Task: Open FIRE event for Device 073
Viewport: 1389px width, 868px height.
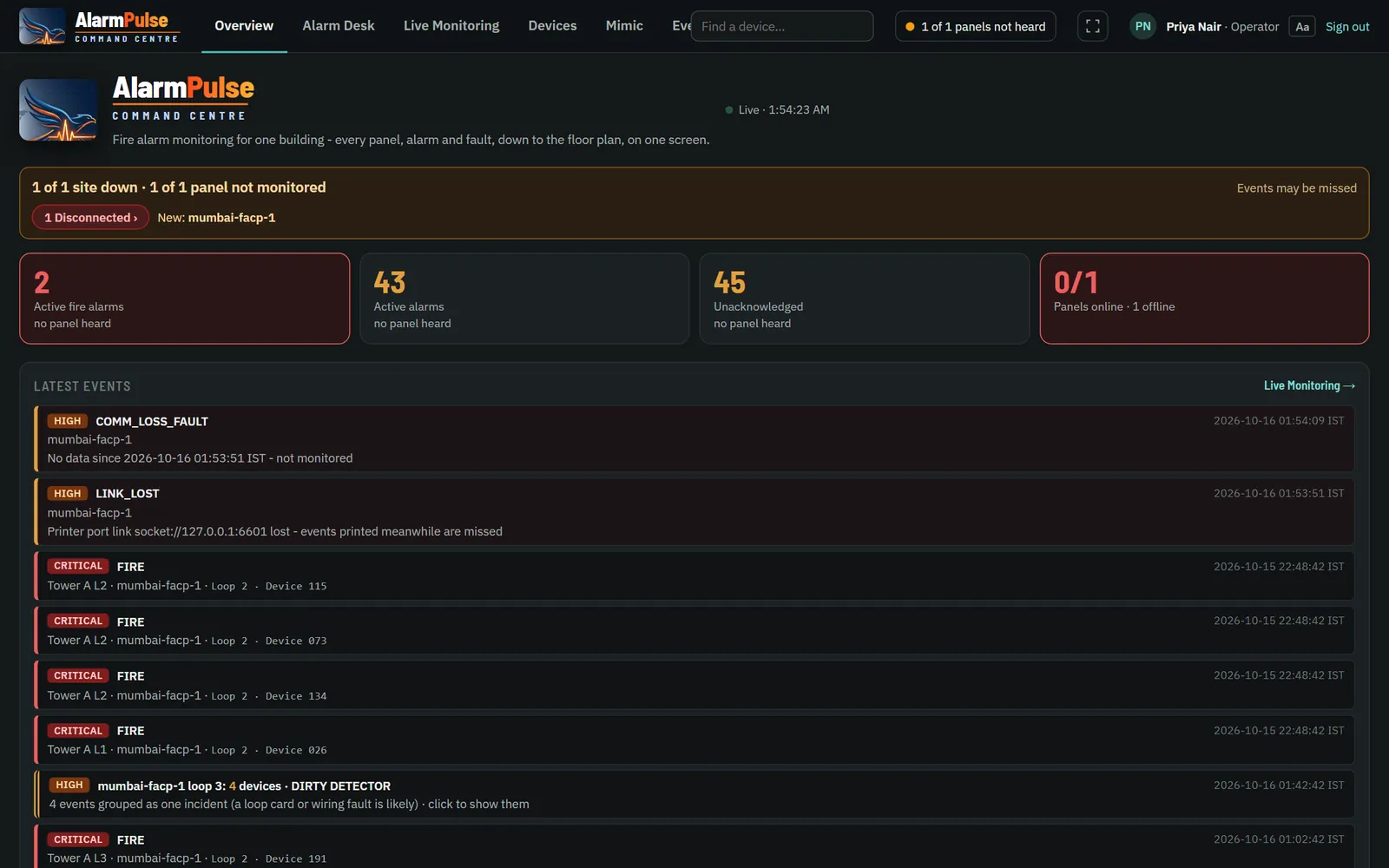Action: 694,630
